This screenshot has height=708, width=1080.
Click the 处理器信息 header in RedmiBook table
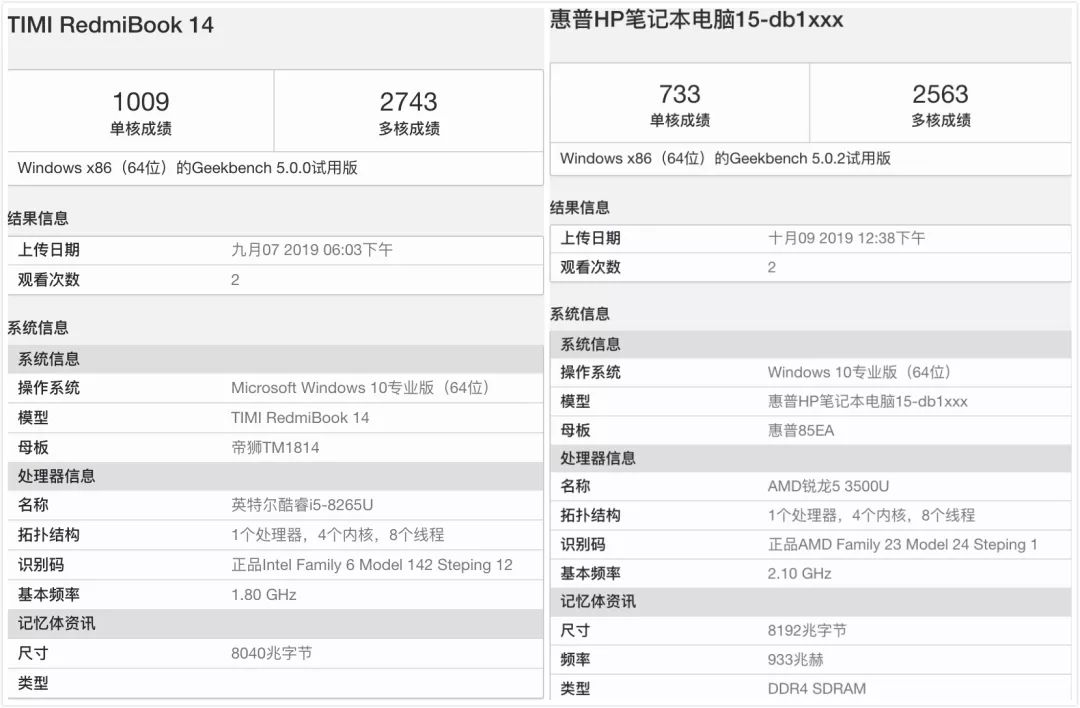click(56, 476)
